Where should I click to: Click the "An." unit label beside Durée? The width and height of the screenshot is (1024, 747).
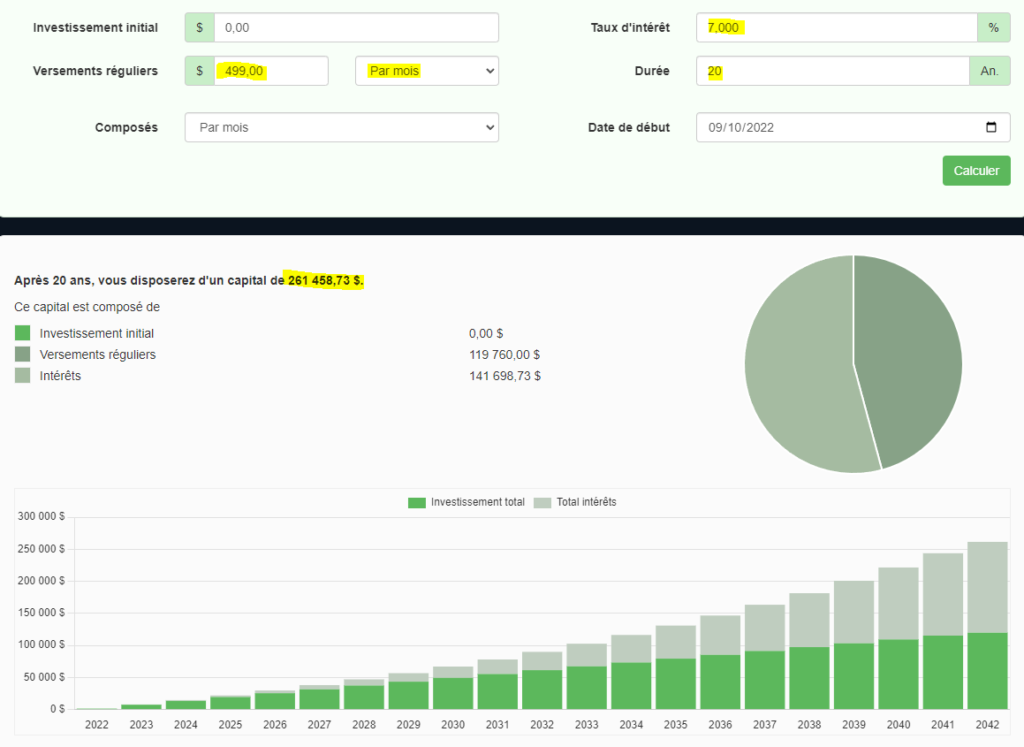pos(990,70)
